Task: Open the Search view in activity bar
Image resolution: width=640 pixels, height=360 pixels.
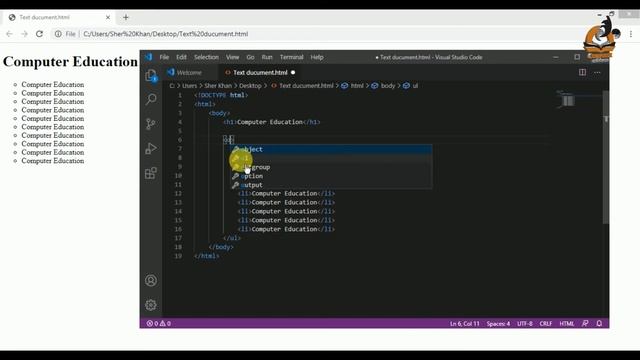Action: point(151,99)
